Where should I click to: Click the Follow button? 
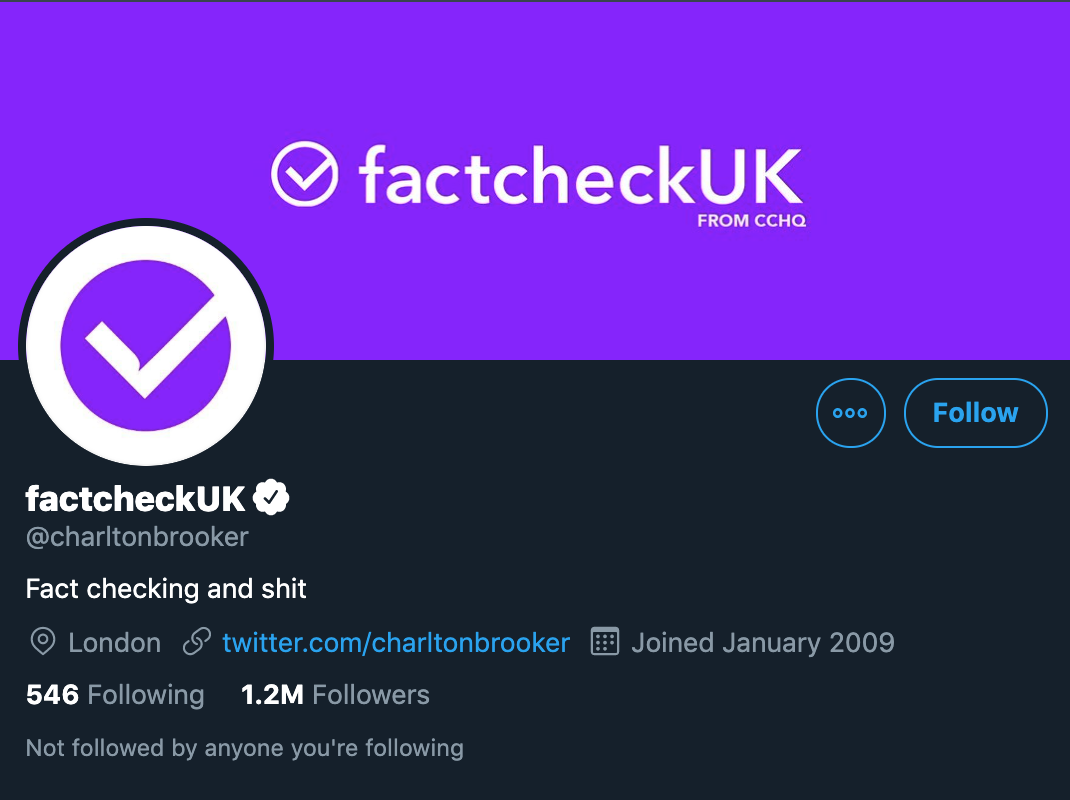pyautogui.click(x=975, y=412)
